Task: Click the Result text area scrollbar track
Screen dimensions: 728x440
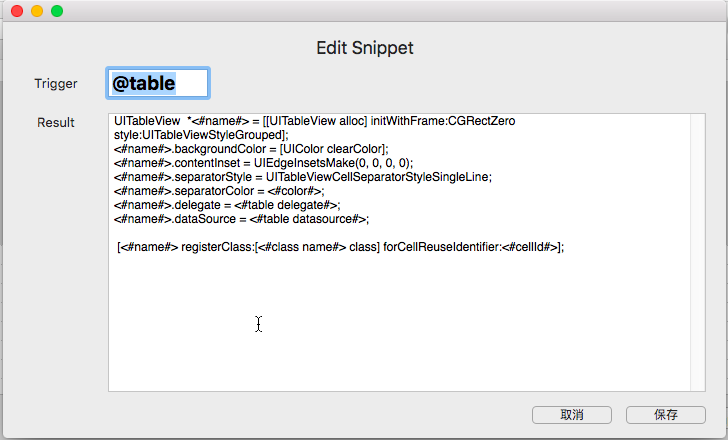Action: point(697,252)
